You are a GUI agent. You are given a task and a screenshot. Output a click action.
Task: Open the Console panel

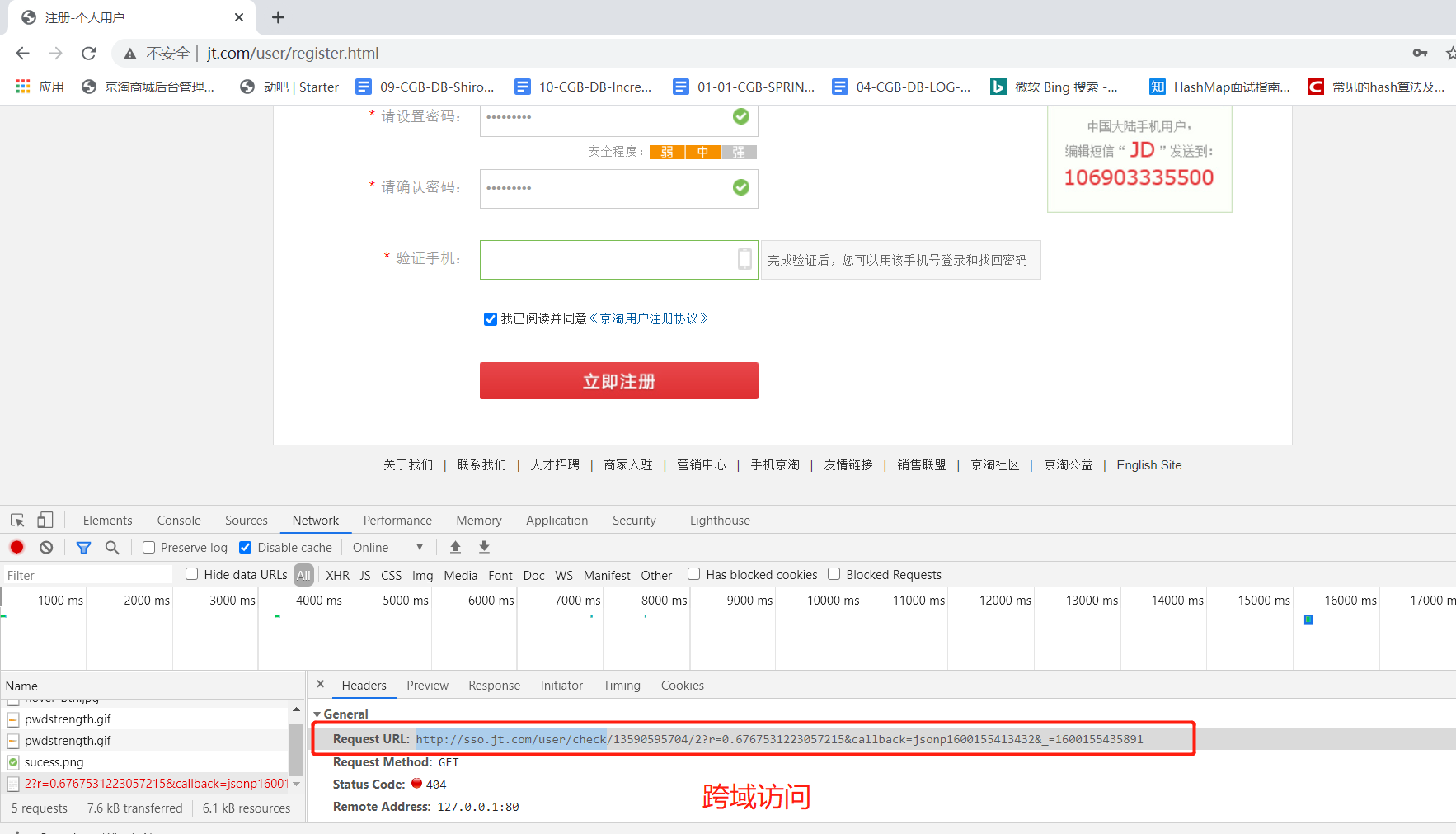(178, 520)
